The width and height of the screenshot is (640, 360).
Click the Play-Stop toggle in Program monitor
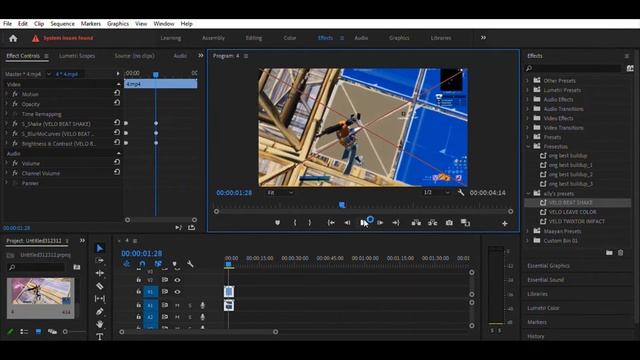click(364, 223)
